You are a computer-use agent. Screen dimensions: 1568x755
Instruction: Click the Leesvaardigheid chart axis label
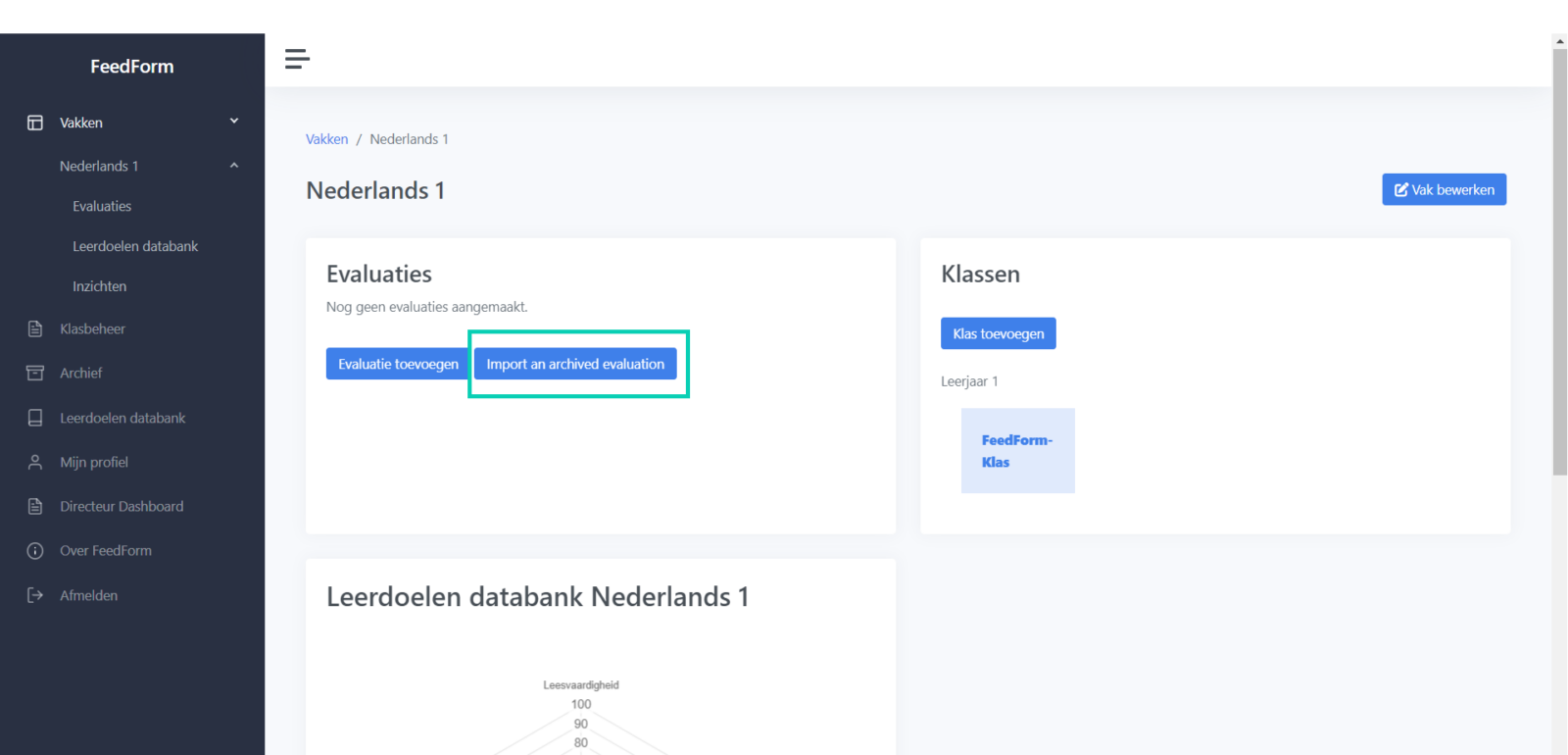[581, 685]
